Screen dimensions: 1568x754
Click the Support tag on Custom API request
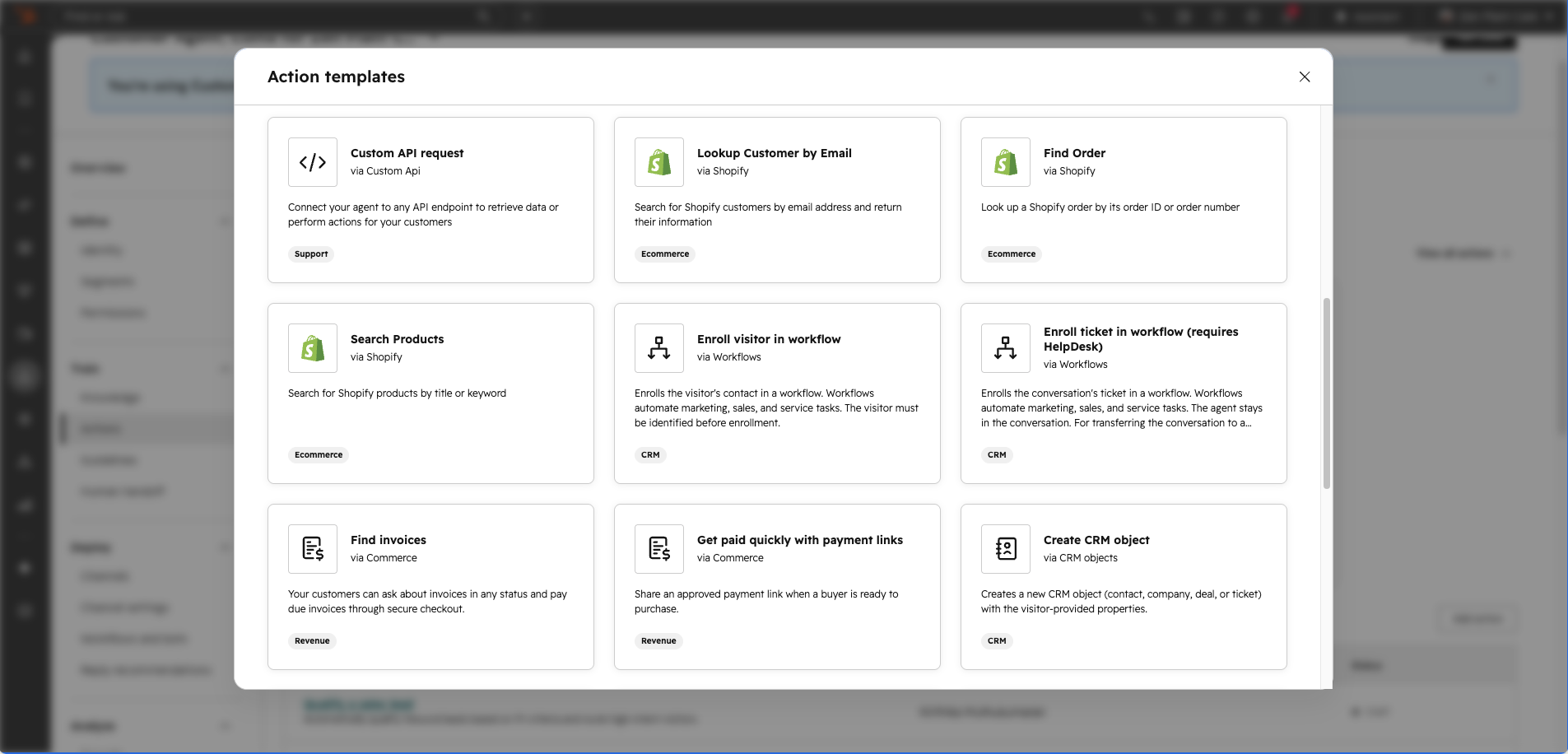click(311, 254)
